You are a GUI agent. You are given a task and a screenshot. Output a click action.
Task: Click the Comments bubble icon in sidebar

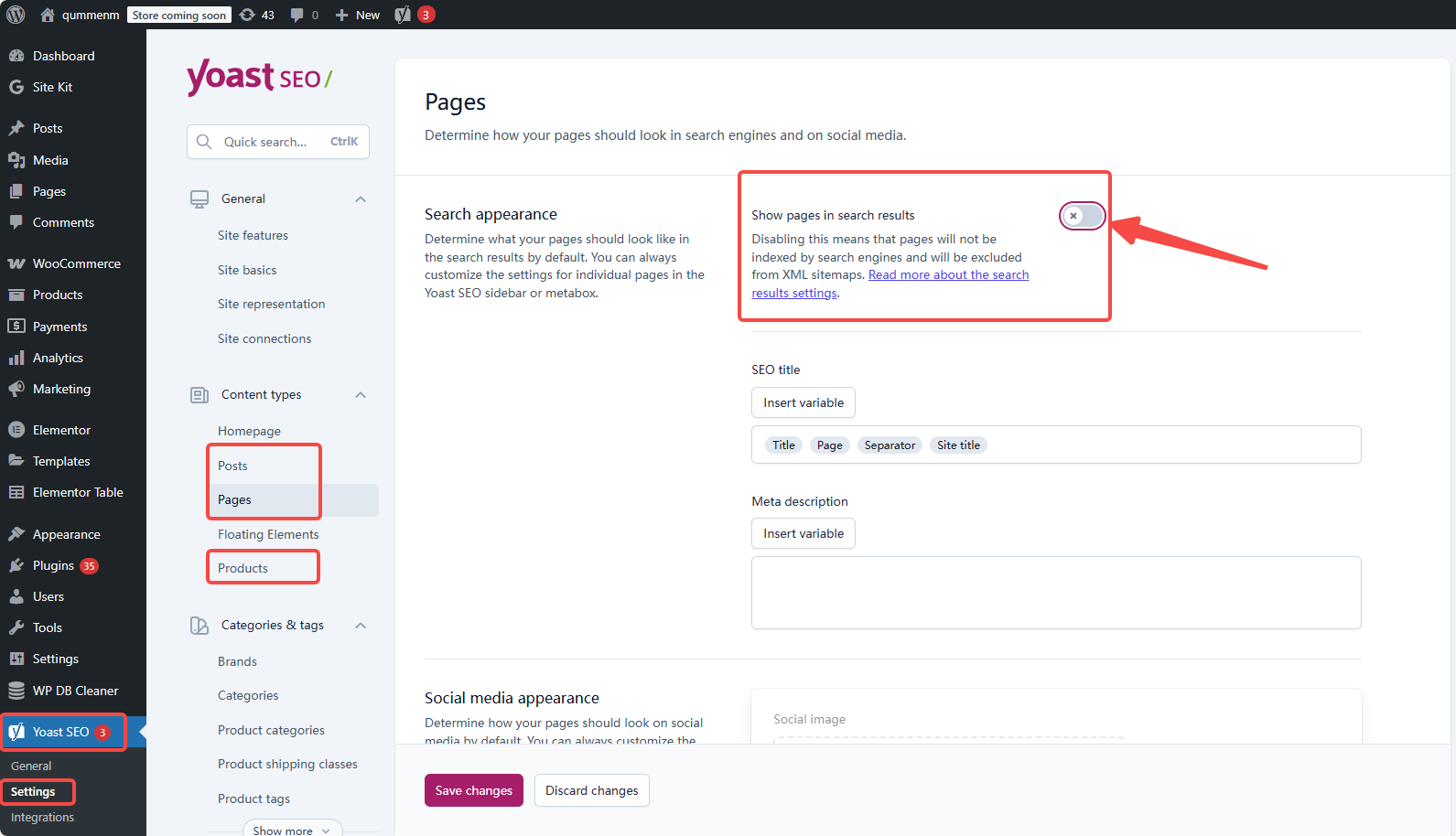pos(16,222)
